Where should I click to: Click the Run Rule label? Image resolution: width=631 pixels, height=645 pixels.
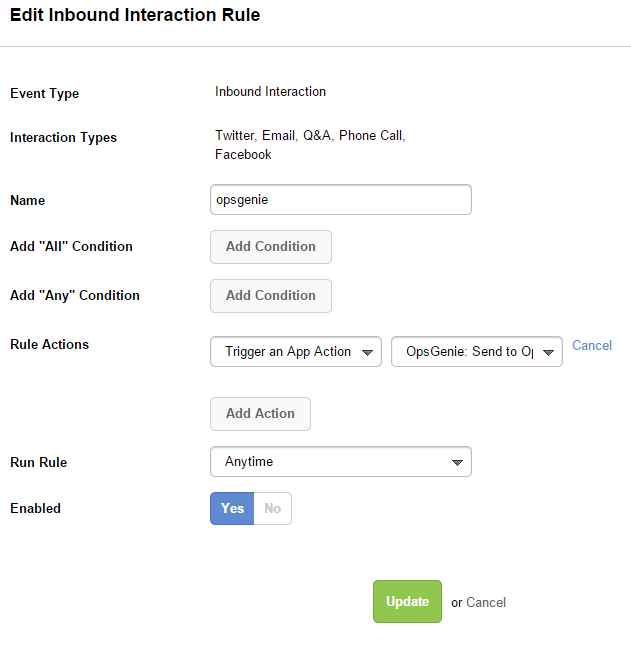coord(38,463)
